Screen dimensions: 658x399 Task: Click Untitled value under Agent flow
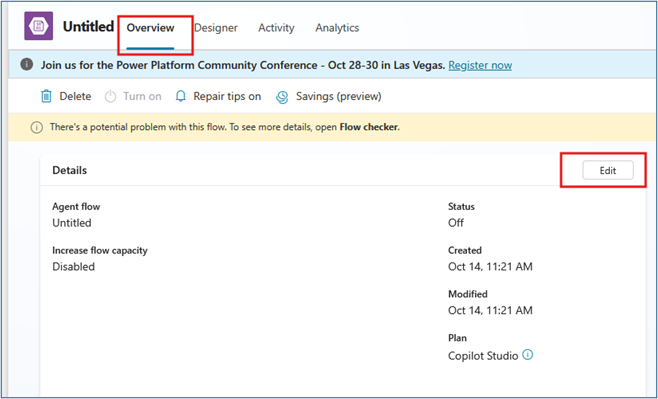click(72, 223)
